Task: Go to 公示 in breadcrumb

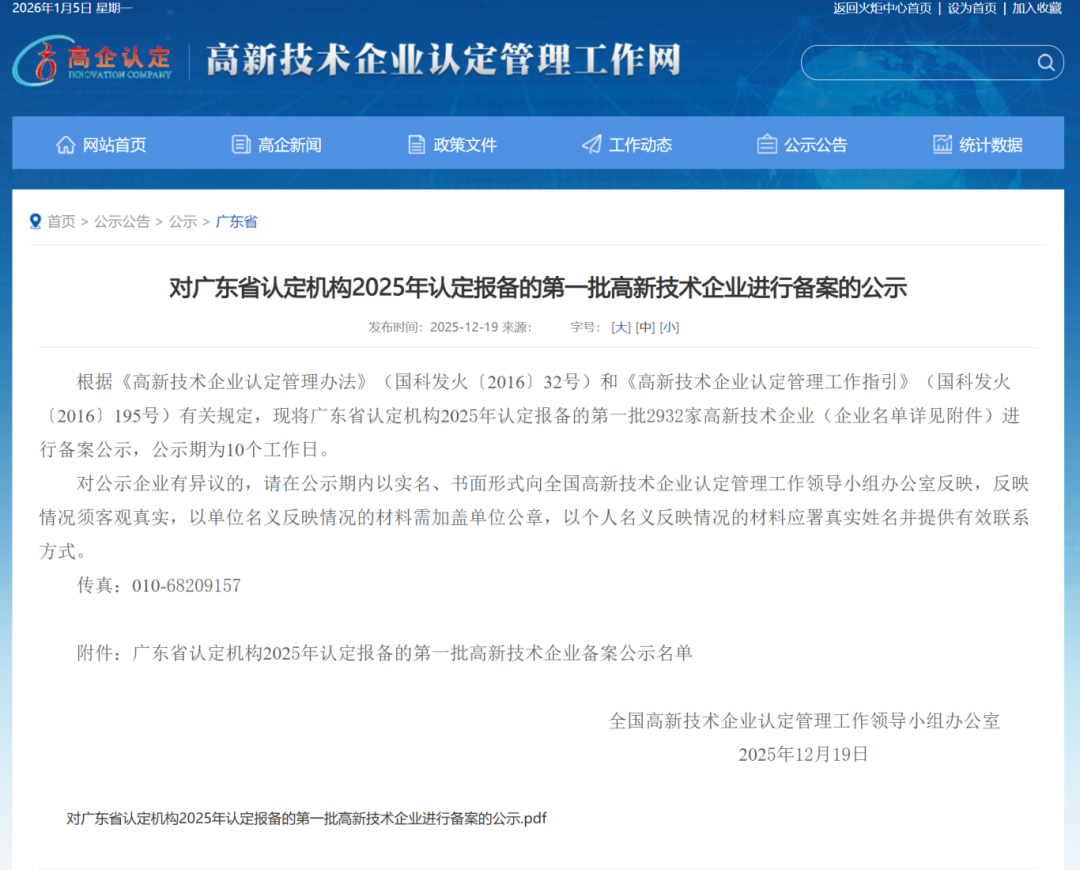Action: pyautogui.click(x=183, y=221)
